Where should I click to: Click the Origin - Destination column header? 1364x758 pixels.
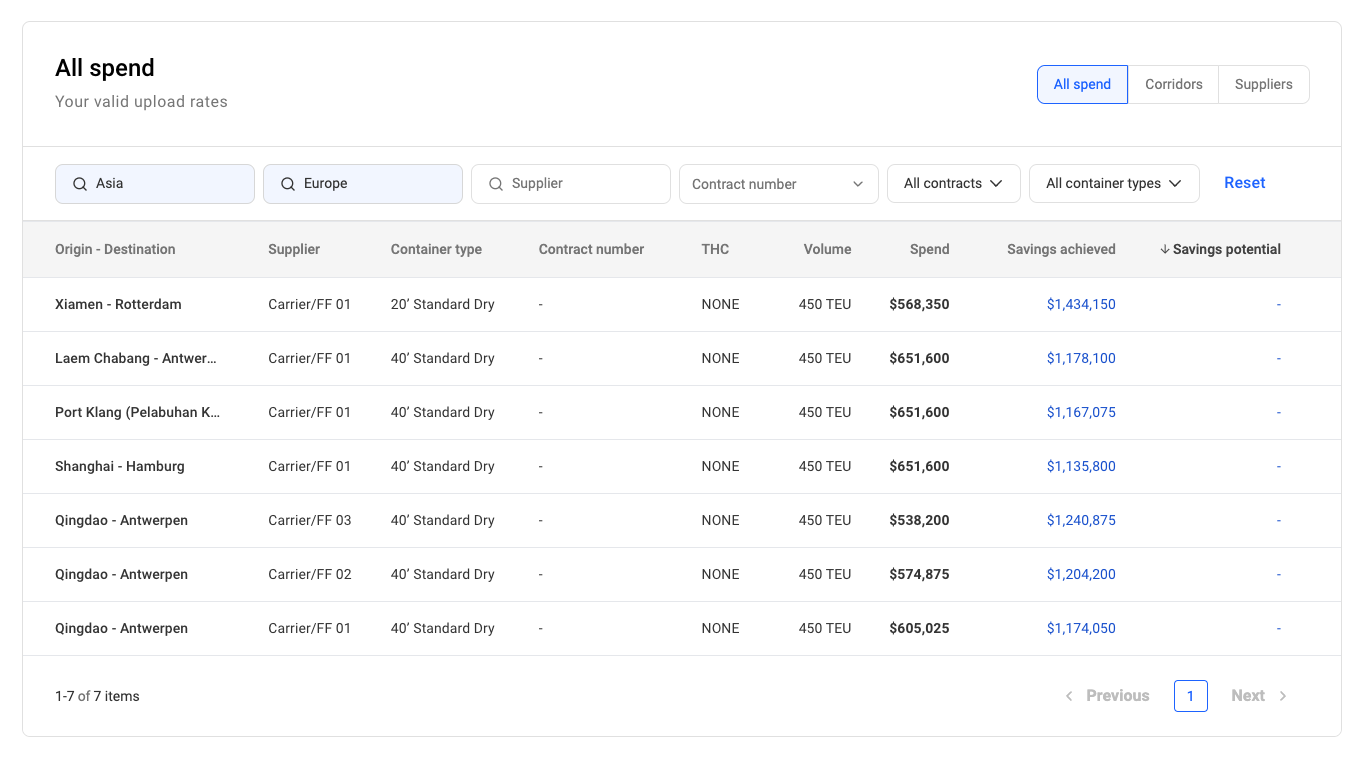click(x=115, y=249)
